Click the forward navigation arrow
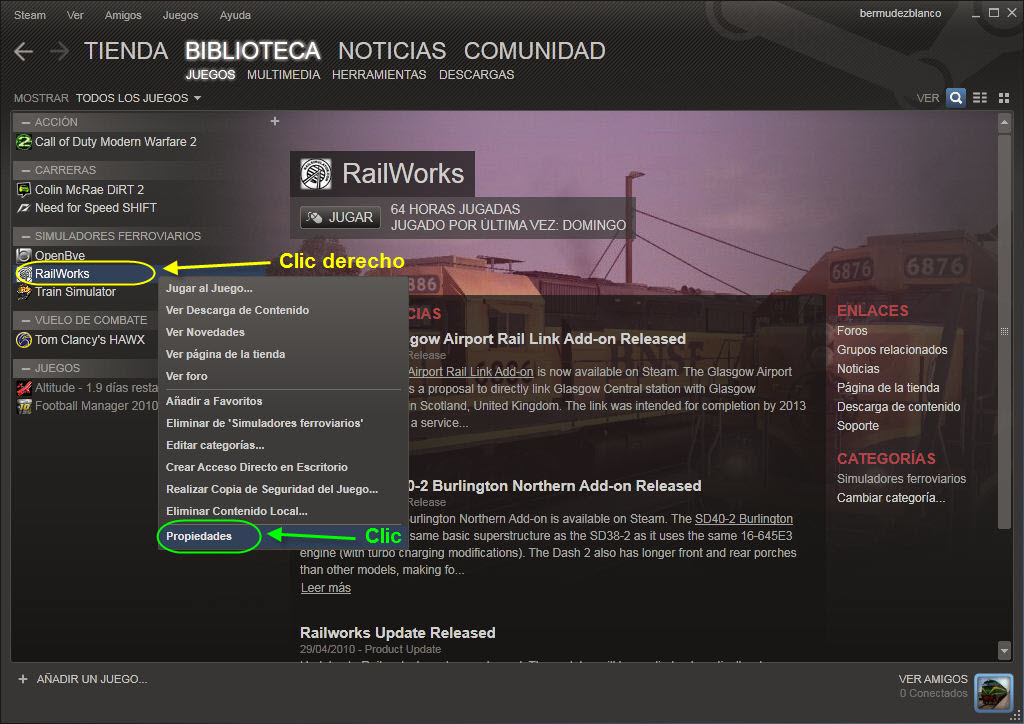The height and width of the screenshot is (724, 1024). pos(59,51)
